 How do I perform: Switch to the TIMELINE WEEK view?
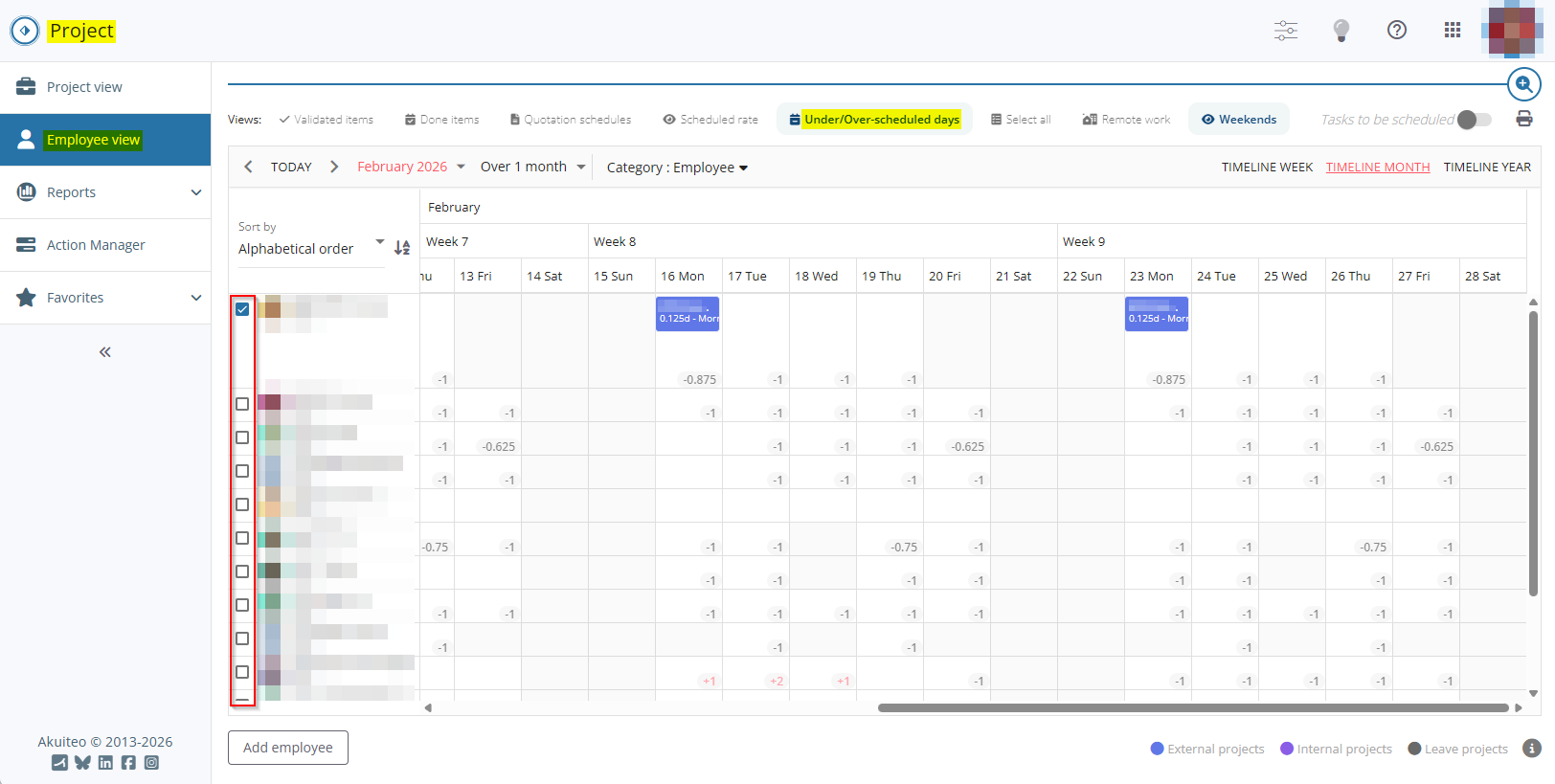coord(1267,167)
